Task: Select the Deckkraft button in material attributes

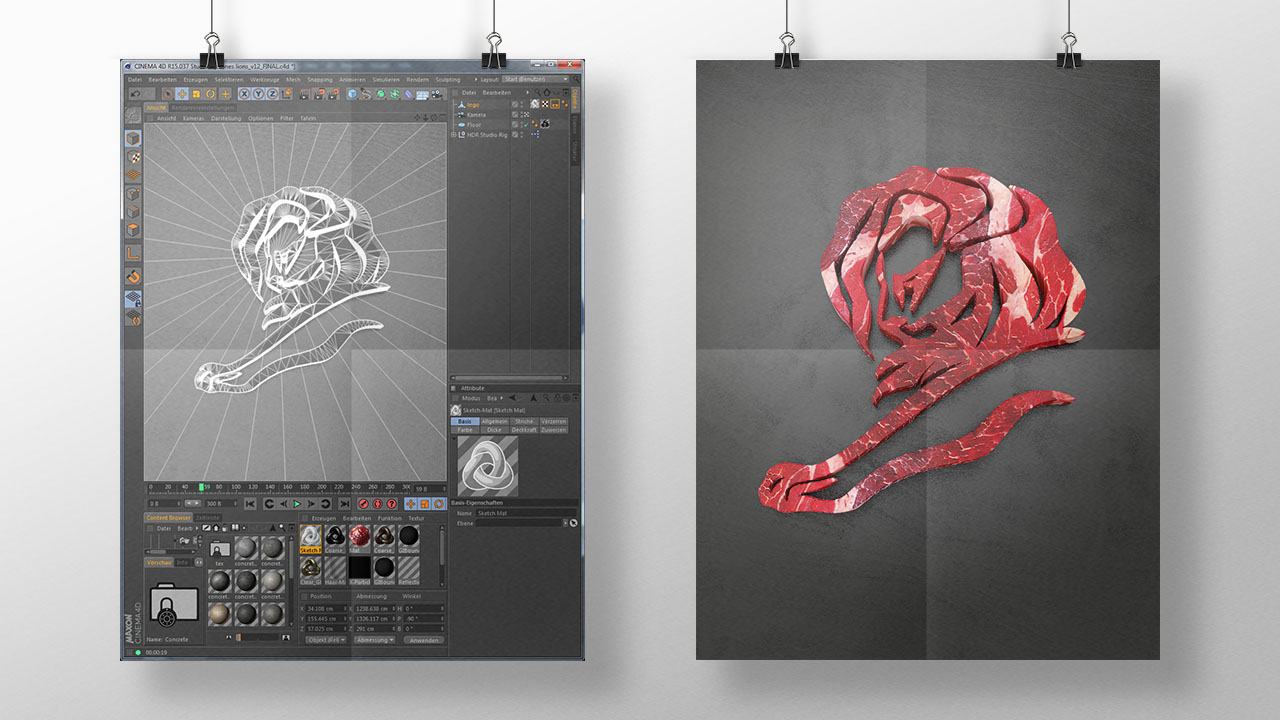Action: 524,430
